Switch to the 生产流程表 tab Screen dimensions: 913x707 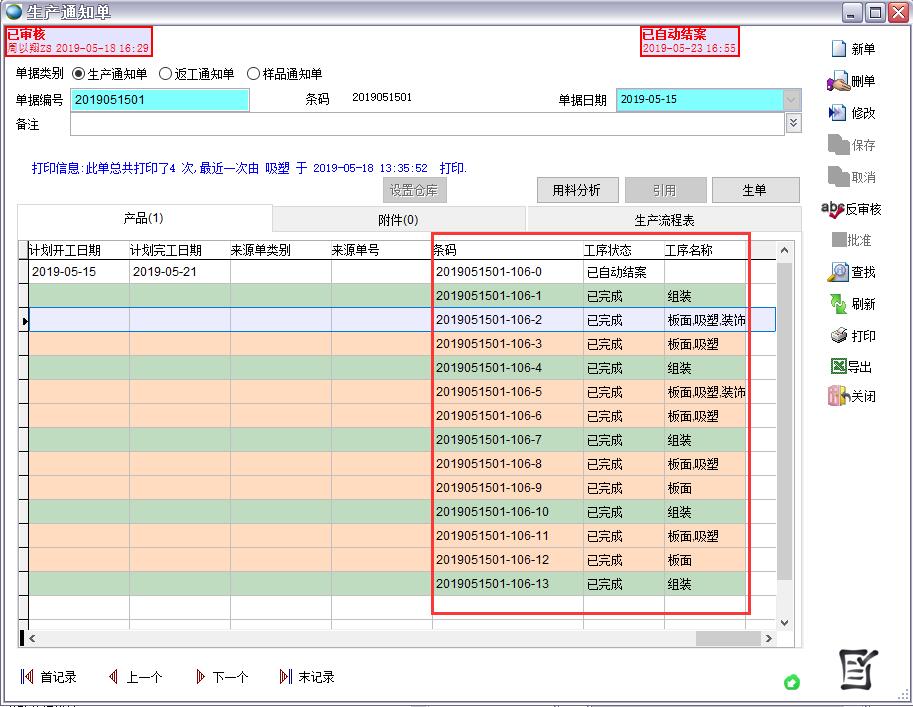tap(664, 220)
